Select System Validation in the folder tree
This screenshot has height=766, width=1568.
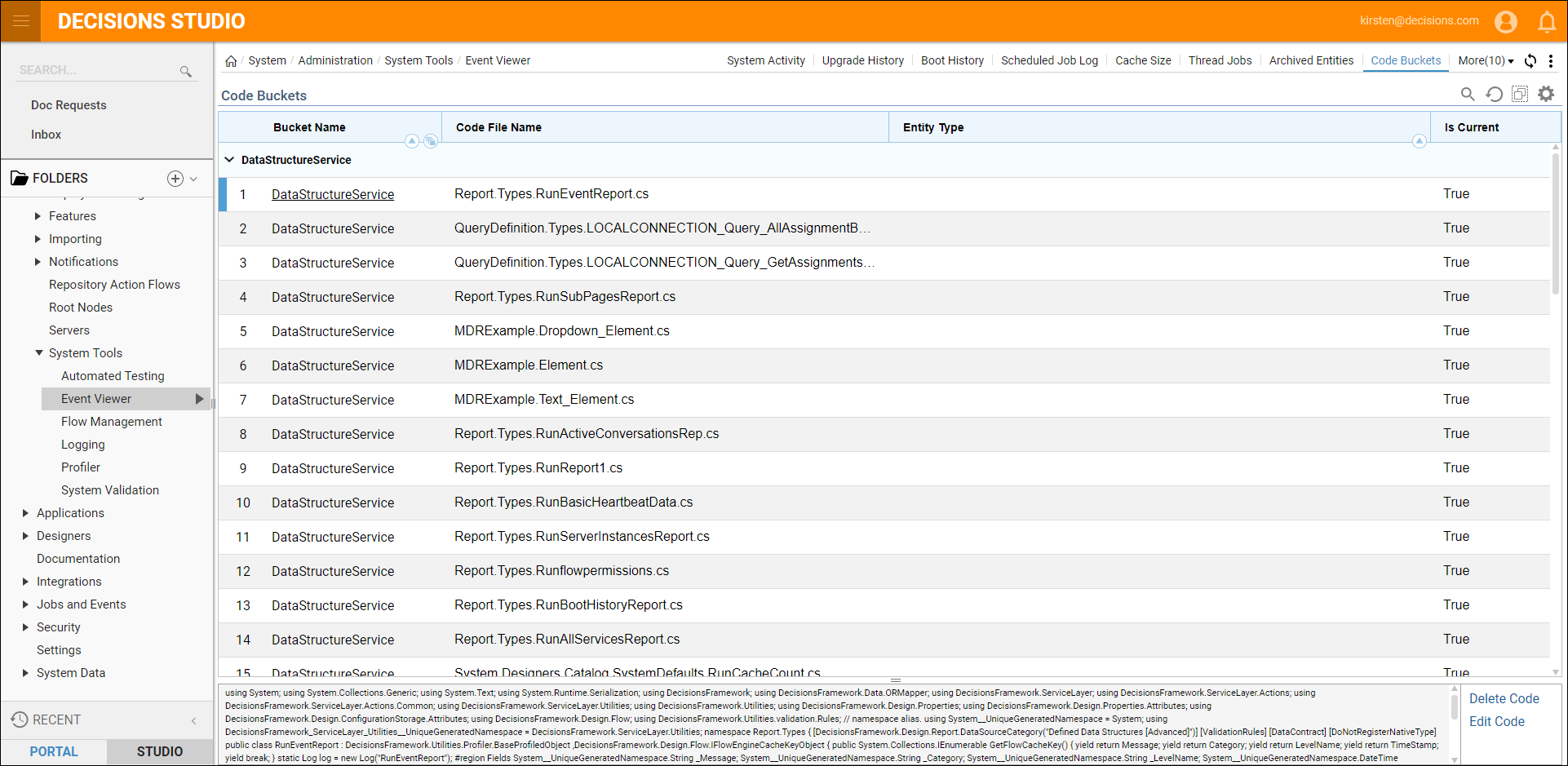[x=110, y=490]
